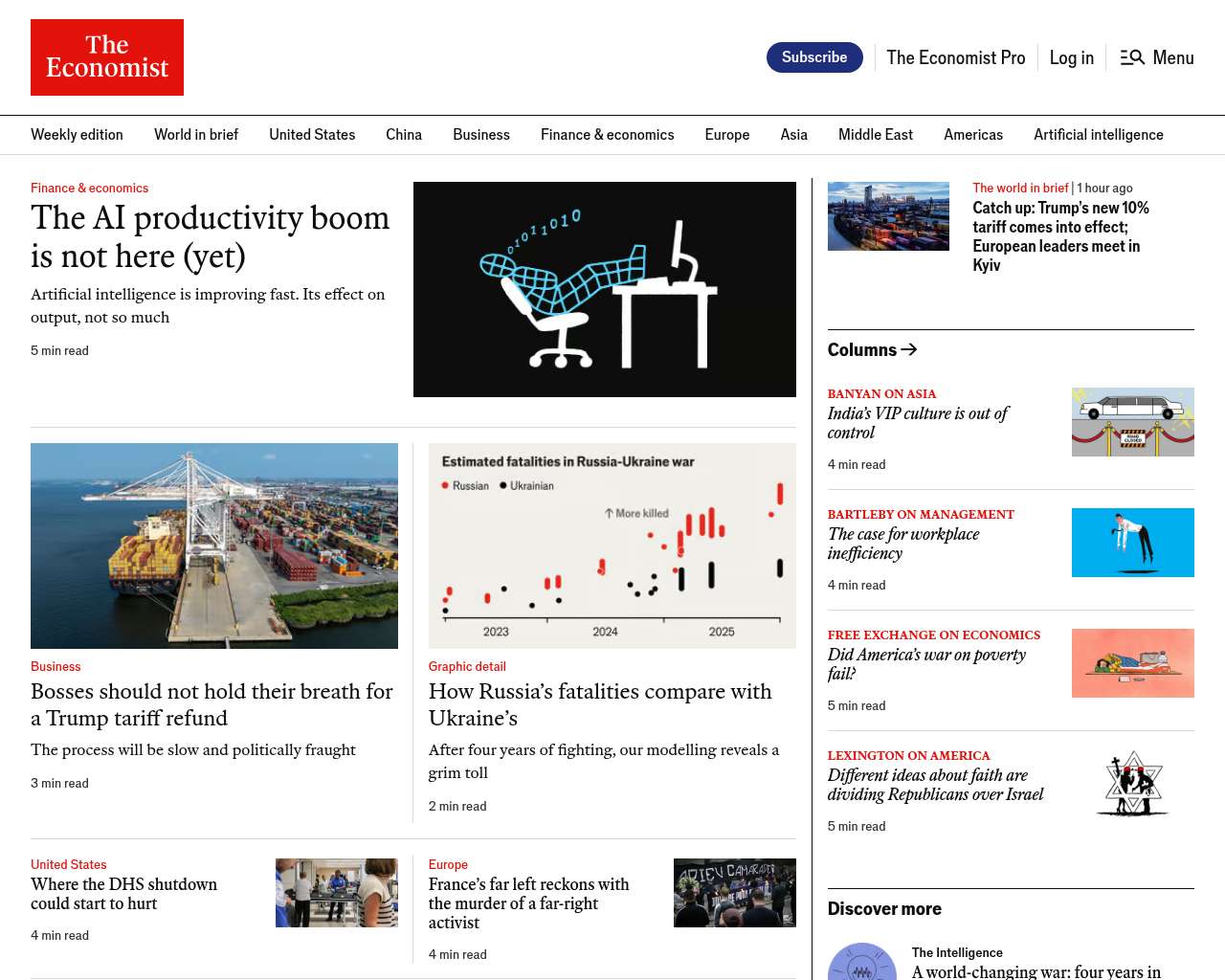
Task: Click United States label above DHS story
Action: (69, 865)
